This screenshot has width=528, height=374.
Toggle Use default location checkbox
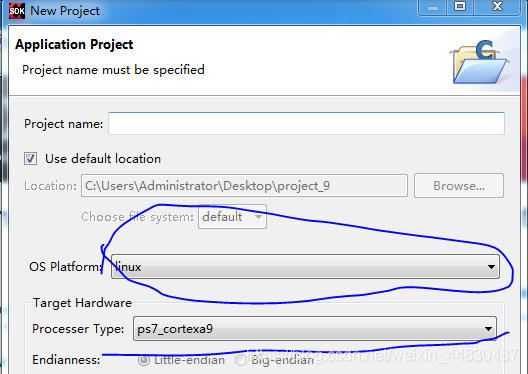(30, 158)
